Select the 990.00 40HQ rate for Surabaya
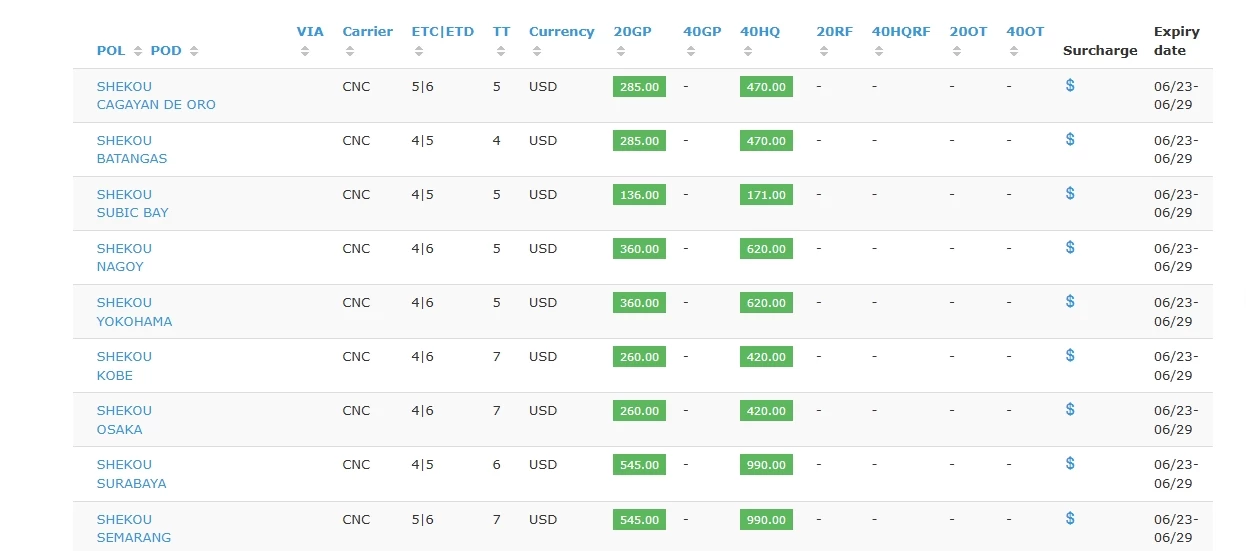 (766, 465)
